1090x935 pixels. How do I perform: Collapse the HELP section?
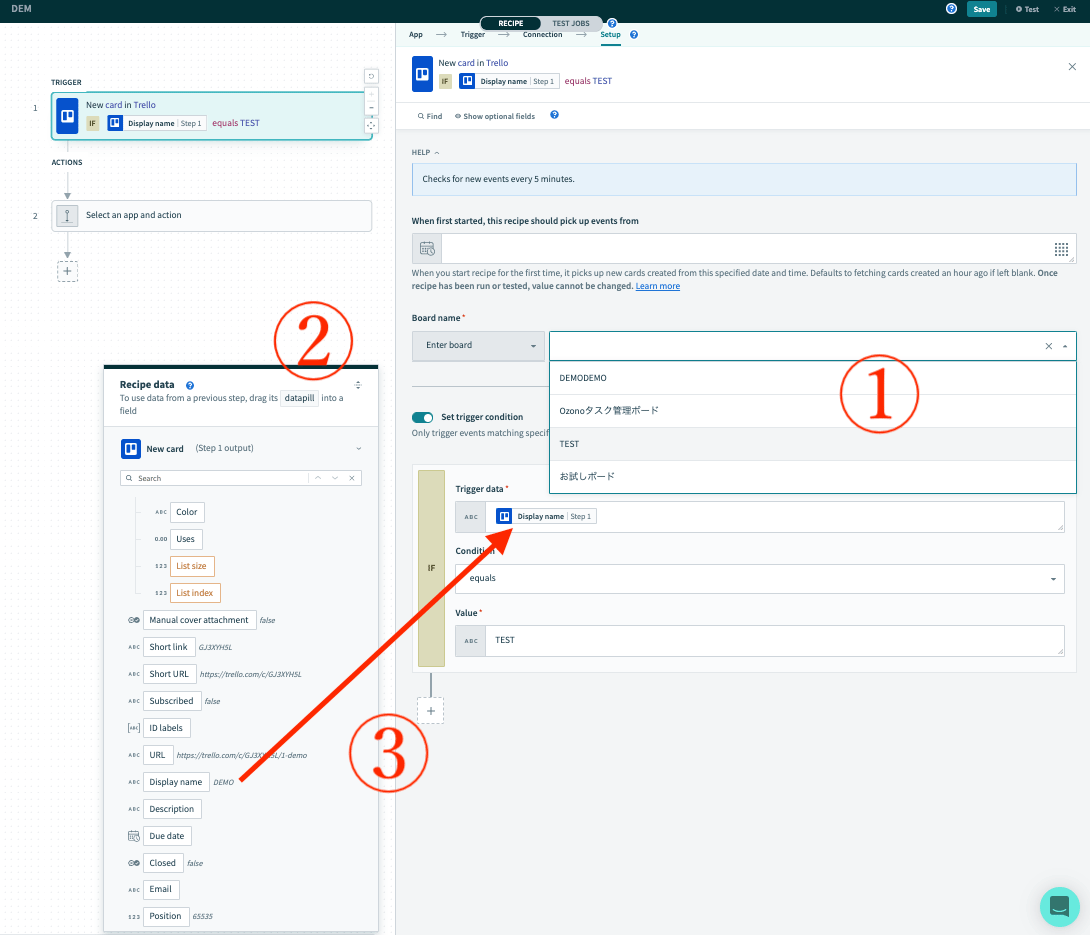[x=425, y=153]
